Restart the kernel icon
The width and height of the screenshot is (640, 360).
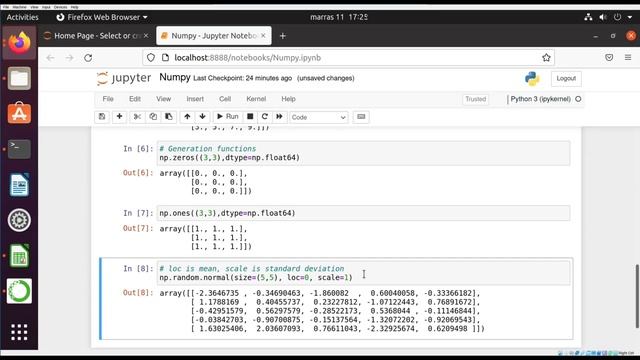[264, 117]
